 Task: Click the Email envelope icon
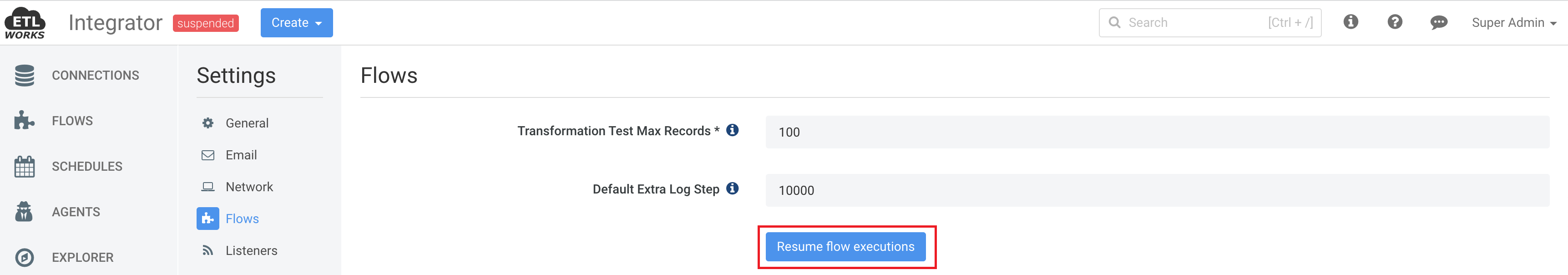(x=207, y=155)
